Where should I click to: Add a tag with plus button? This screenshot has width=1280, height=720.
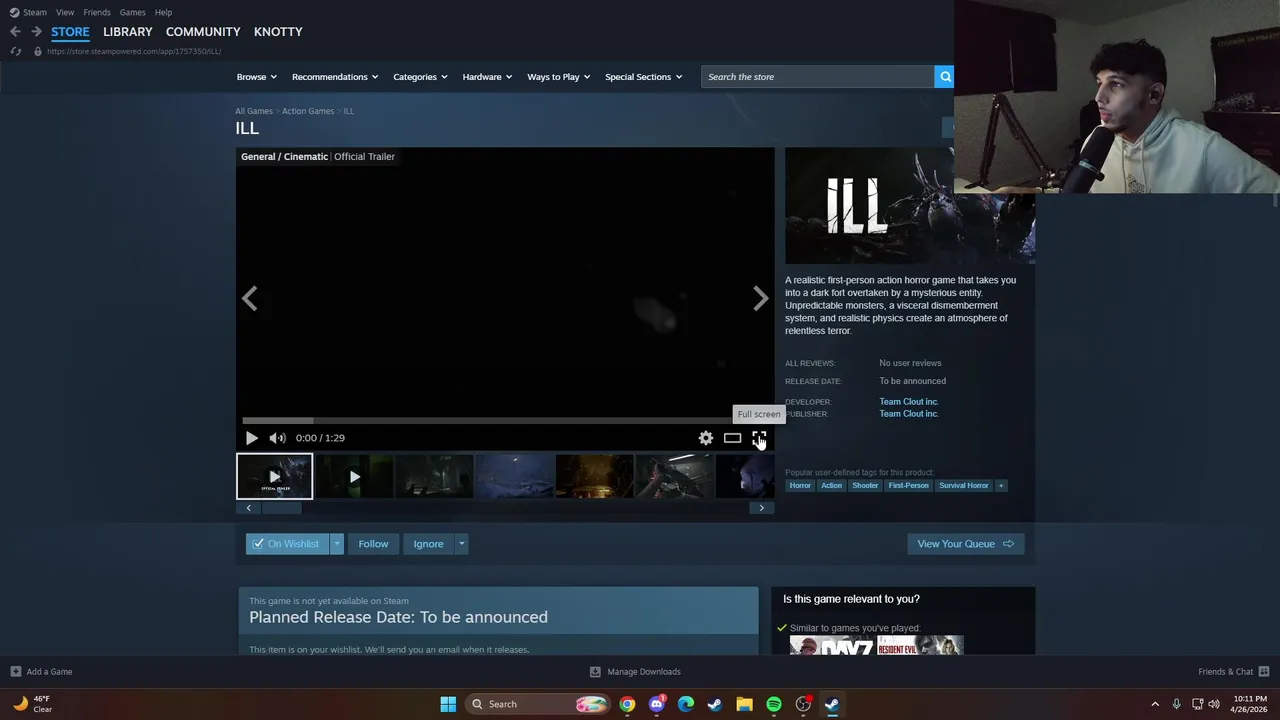click(1001, 486)
